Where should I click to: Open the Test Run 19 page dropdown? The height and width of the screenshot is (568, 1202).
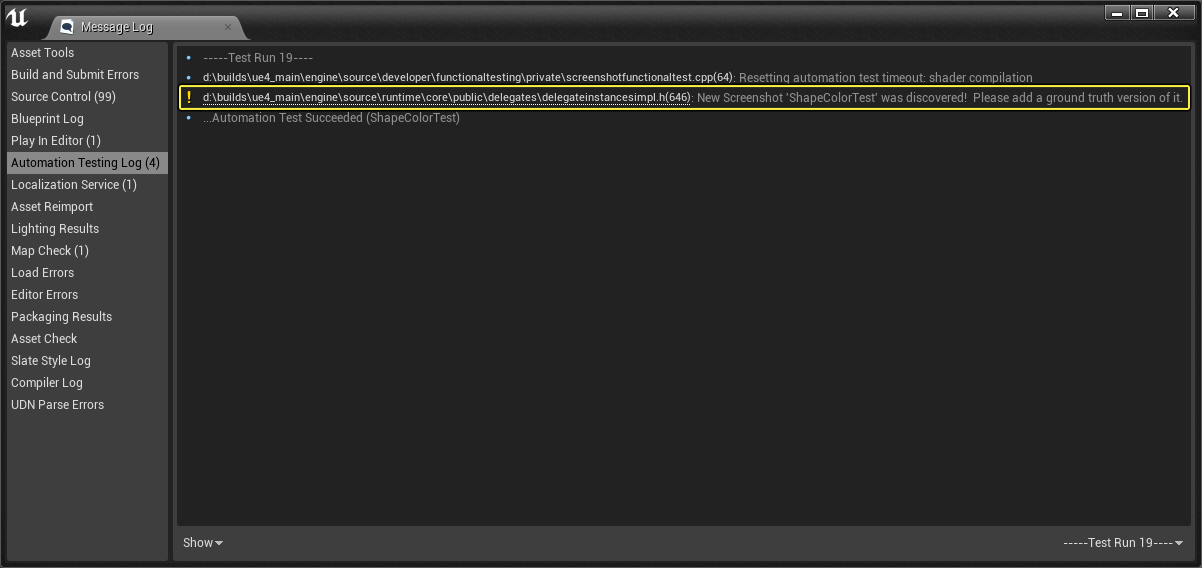[x=1123, y=542]
